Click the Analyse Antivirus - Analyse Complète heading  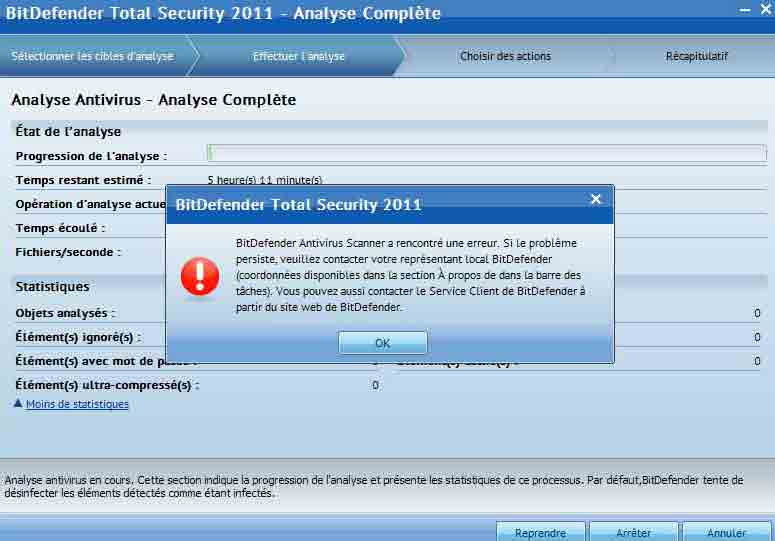[x=154, y=100]
